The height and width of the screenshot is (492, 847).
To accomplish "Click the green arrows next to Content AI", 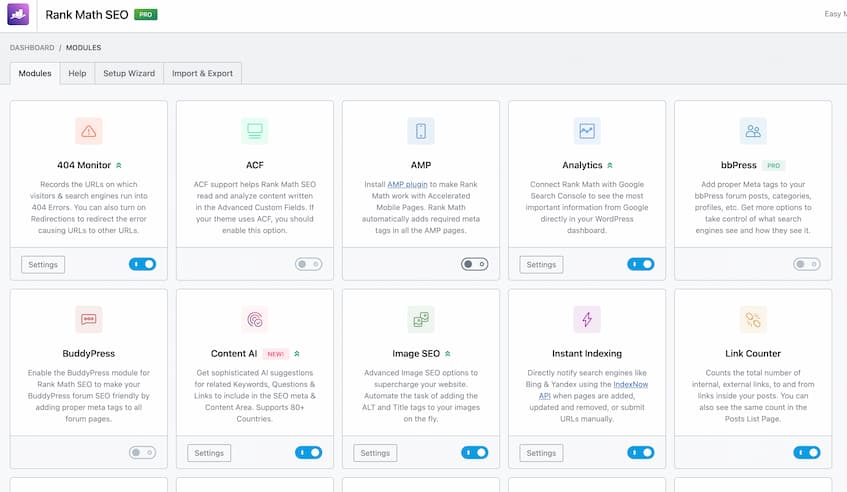I will click(x=297, y=354).
